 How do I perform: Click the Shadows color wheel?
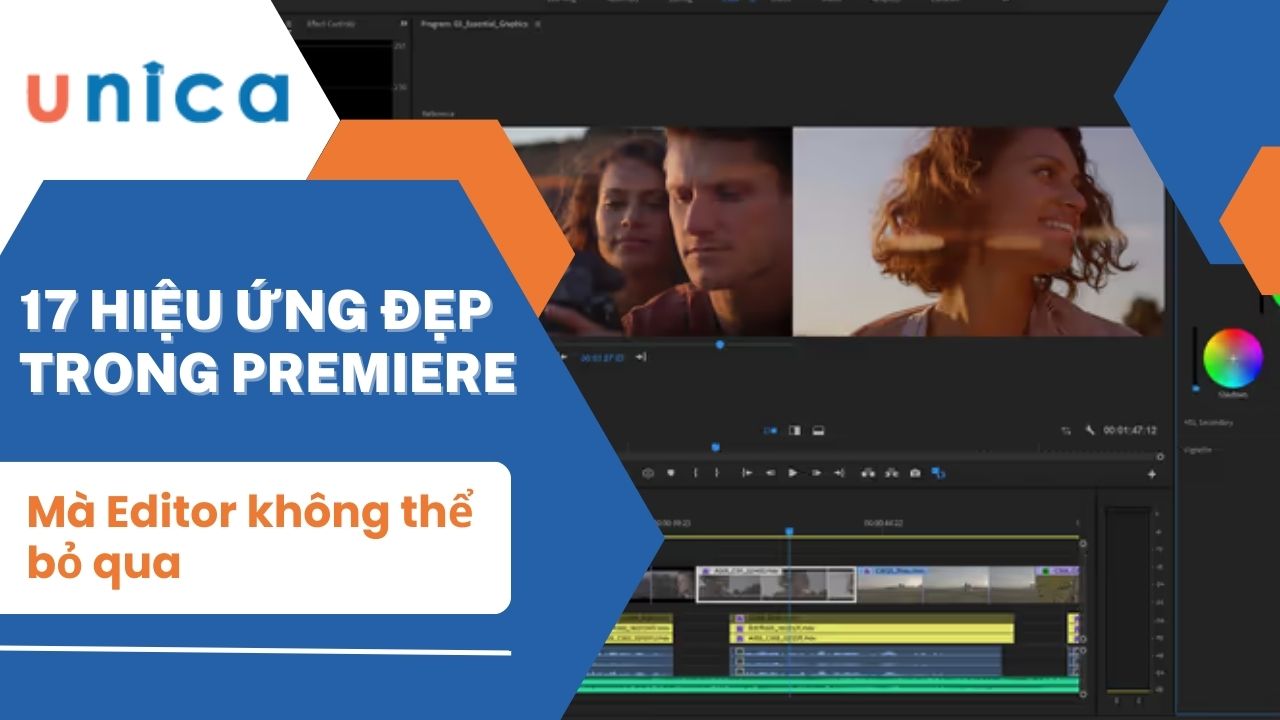pyautogui.click(x=1233, y=358)
